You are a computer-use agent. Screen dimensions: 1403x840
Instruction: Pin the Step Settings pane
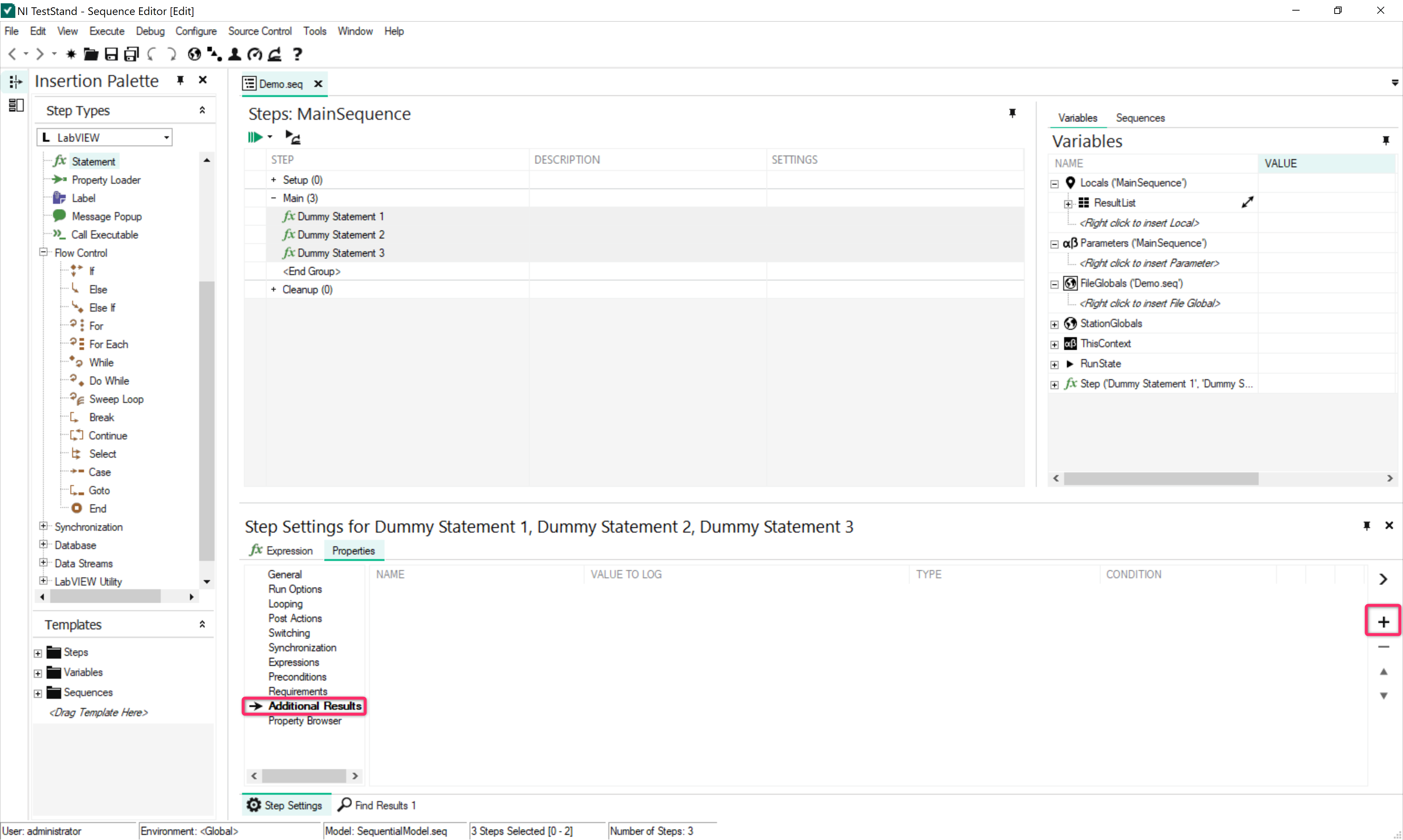[x=1367, y=526]
